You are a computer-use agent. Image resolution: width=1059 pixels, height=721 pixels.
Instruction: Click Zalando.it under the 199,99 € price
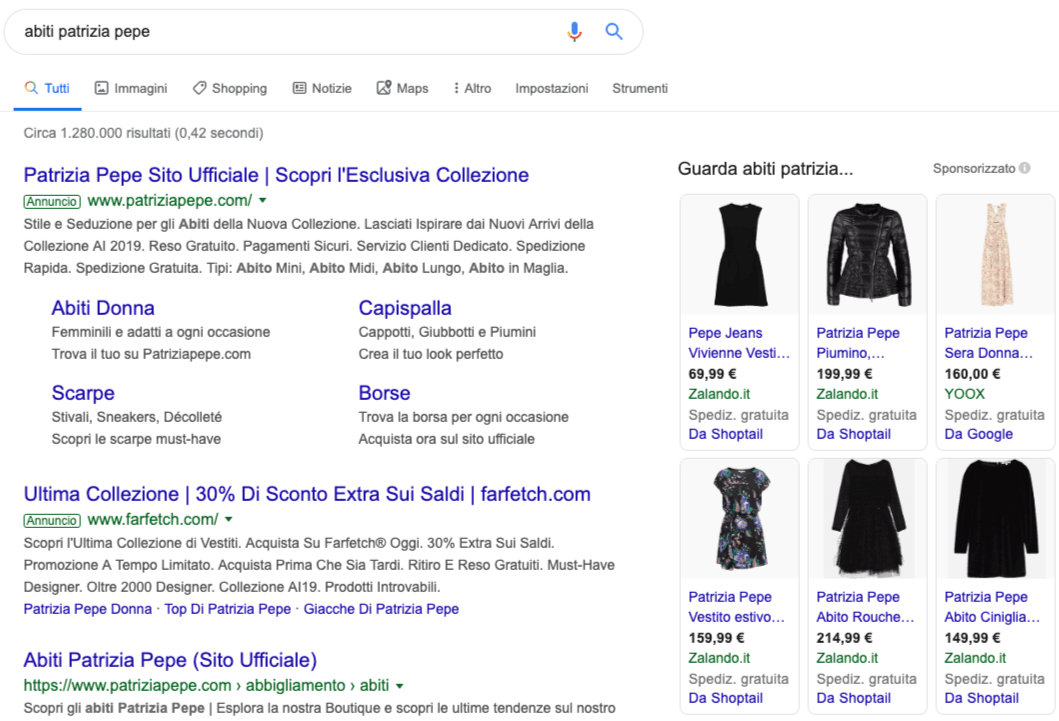[x=848, y=394]
